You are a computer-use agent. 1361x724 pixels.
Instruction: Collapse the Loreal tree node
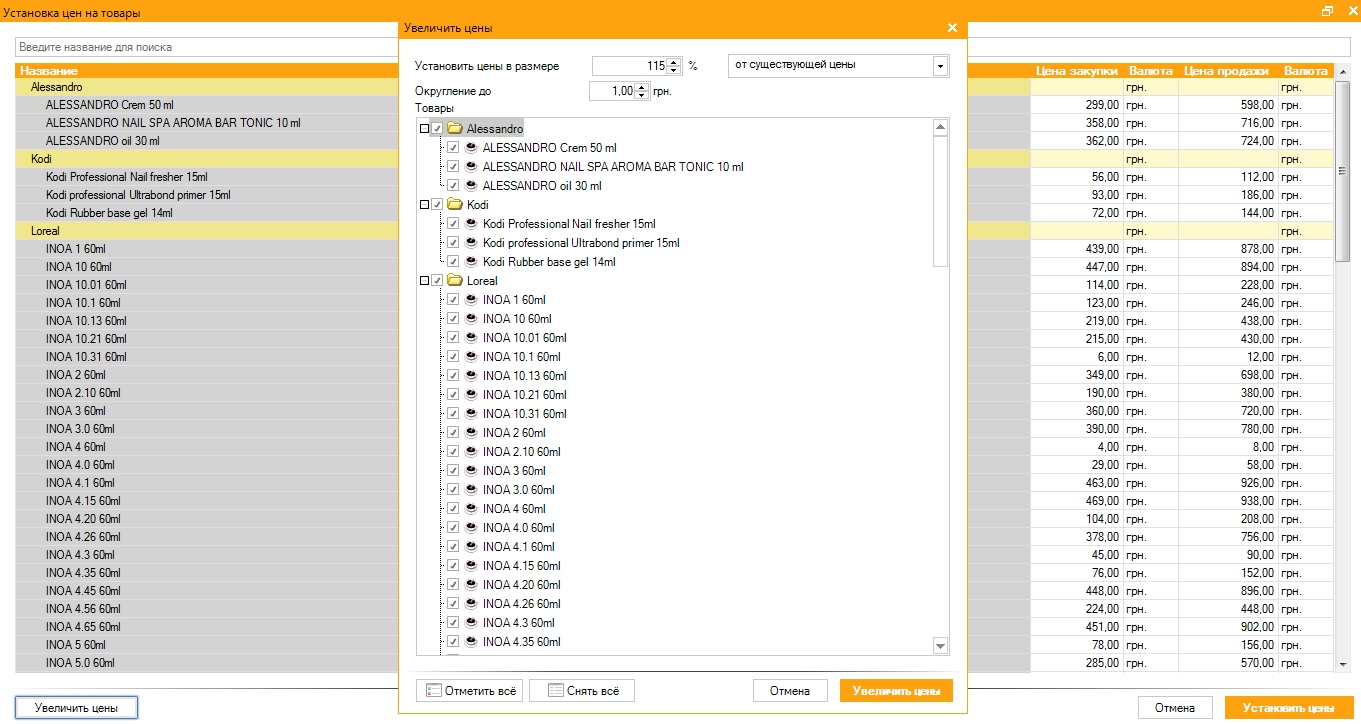point(424,281)
